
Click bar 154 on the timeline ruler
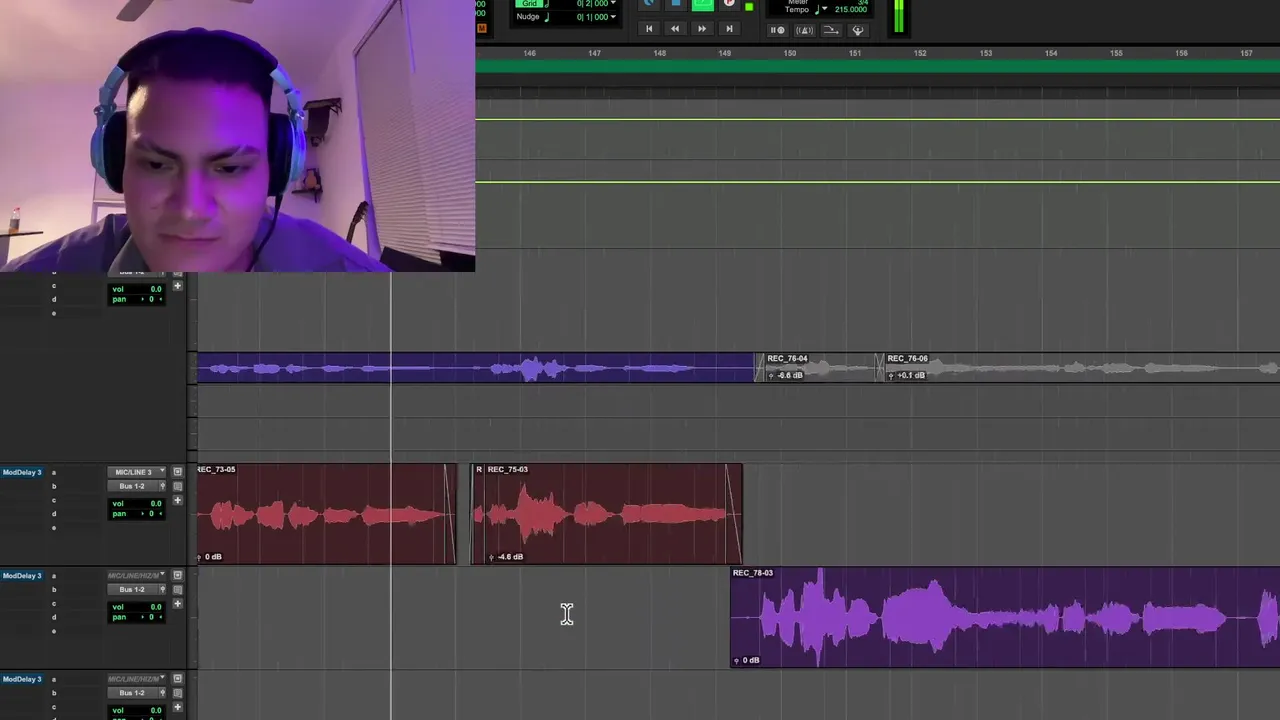pyautogui.click(x=1051, y=53)
